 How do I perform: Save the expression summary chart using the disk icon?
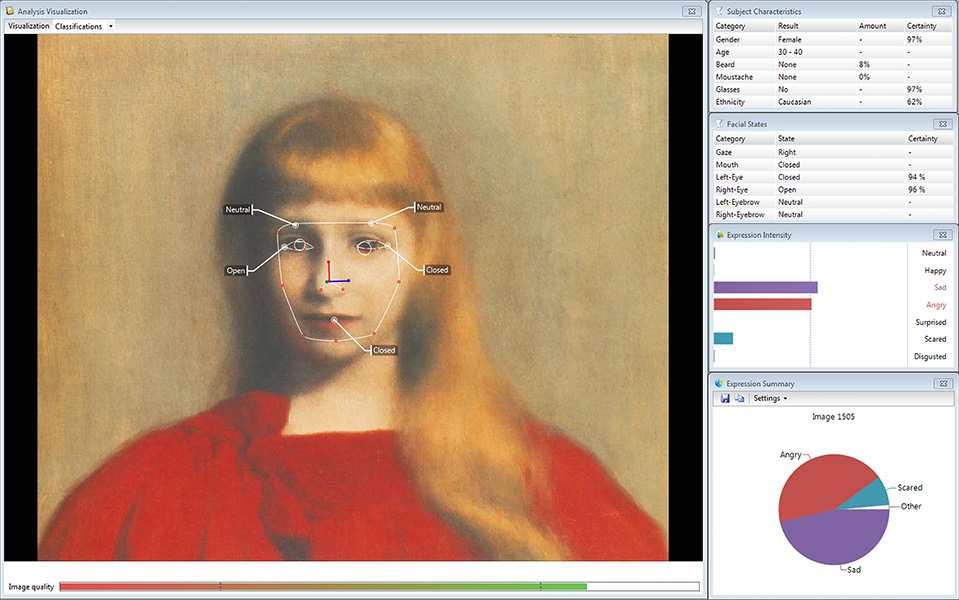(x=725, y=398)
